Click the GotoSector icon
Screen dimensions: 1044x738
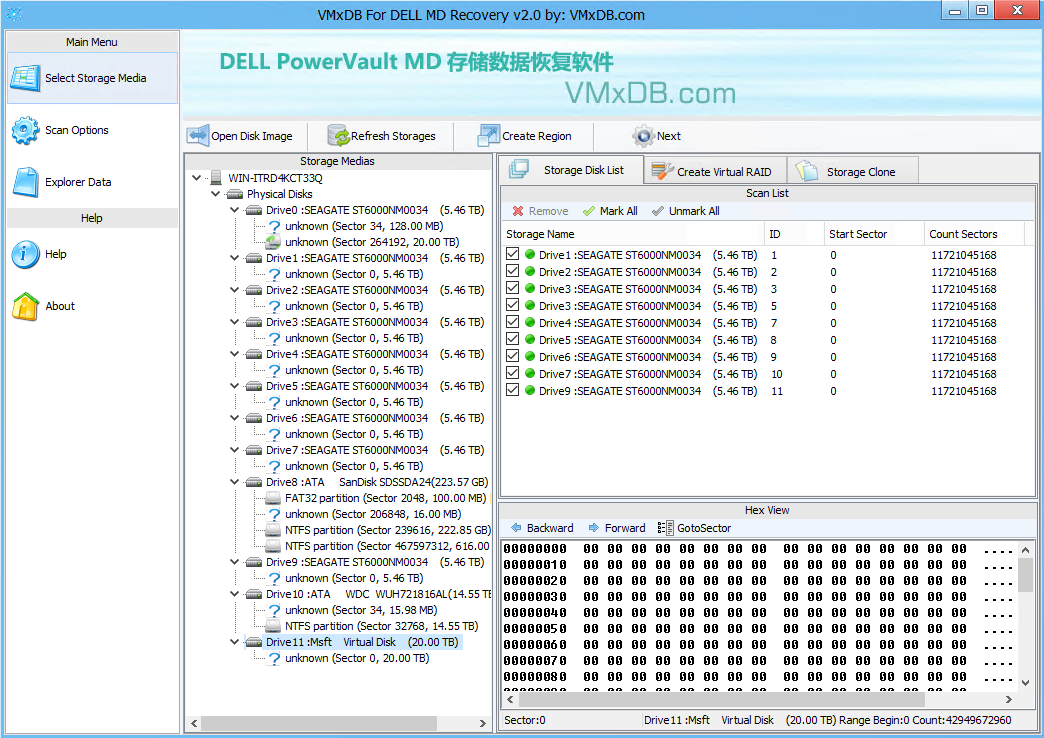665,528
